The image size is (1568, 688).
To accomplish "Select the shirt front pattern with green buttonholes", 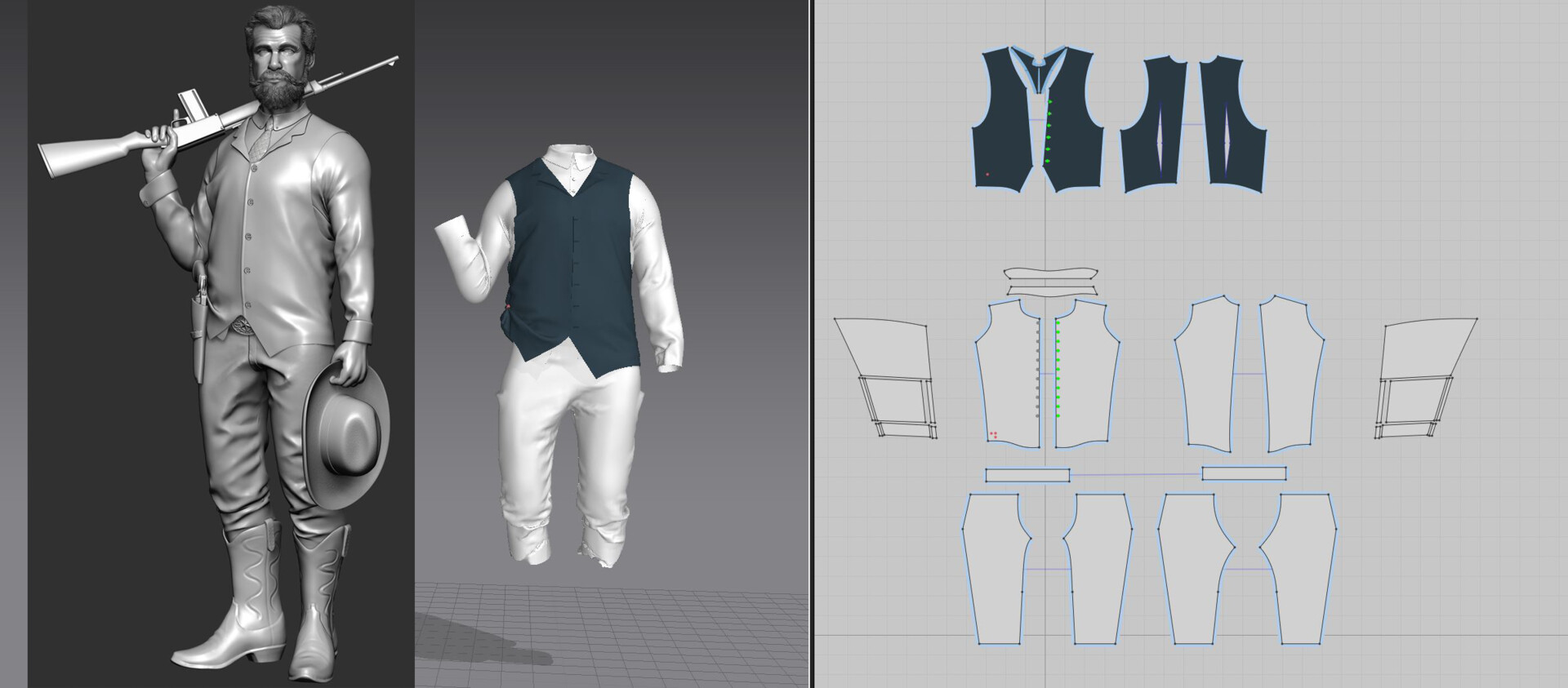I will coord(1086,375).
